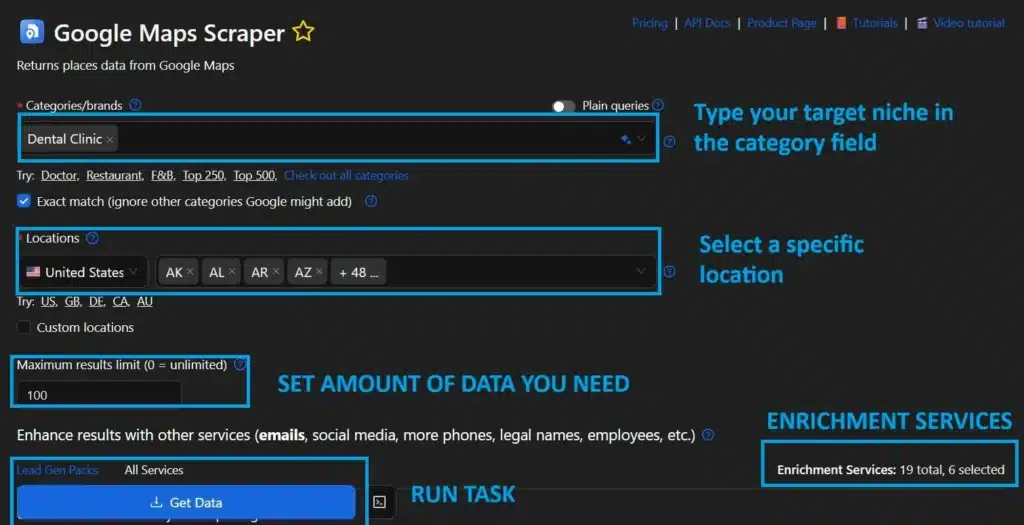Viewport: 1024px width, 525px height.
Task: Try the Top 250 category suggestion
Action: coord(204,176)
